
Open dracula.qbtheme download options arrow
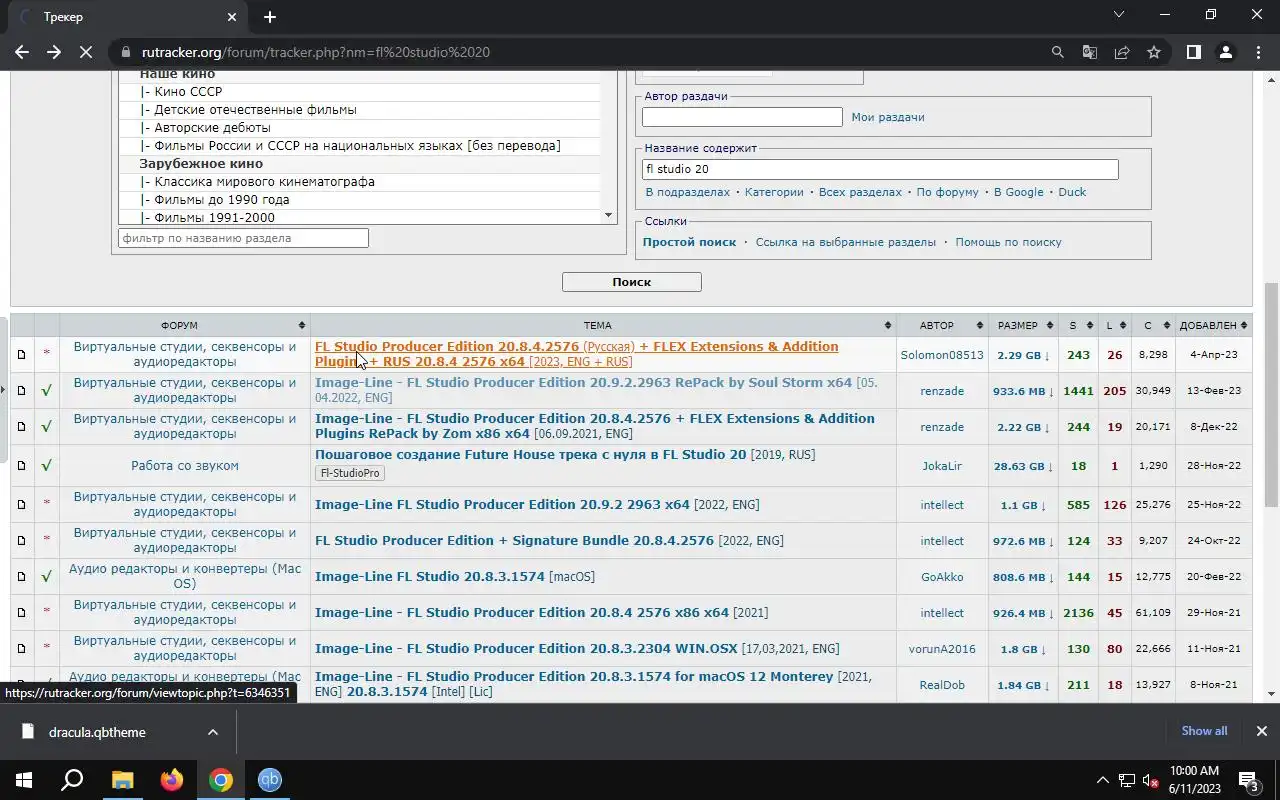point(213,732)
